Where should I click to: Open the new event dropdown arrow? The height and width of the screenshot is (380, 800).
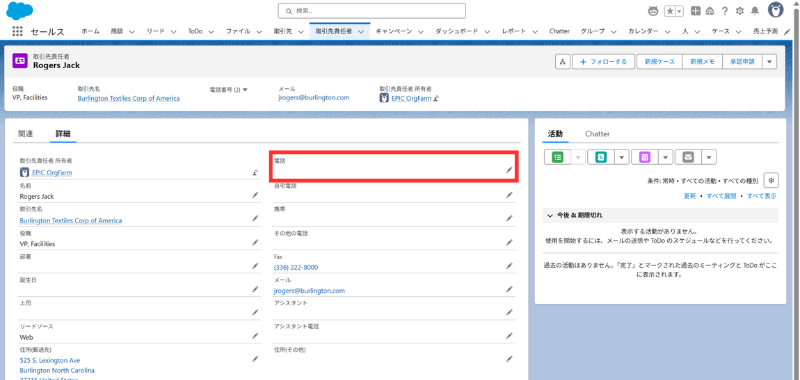[665, 157]
